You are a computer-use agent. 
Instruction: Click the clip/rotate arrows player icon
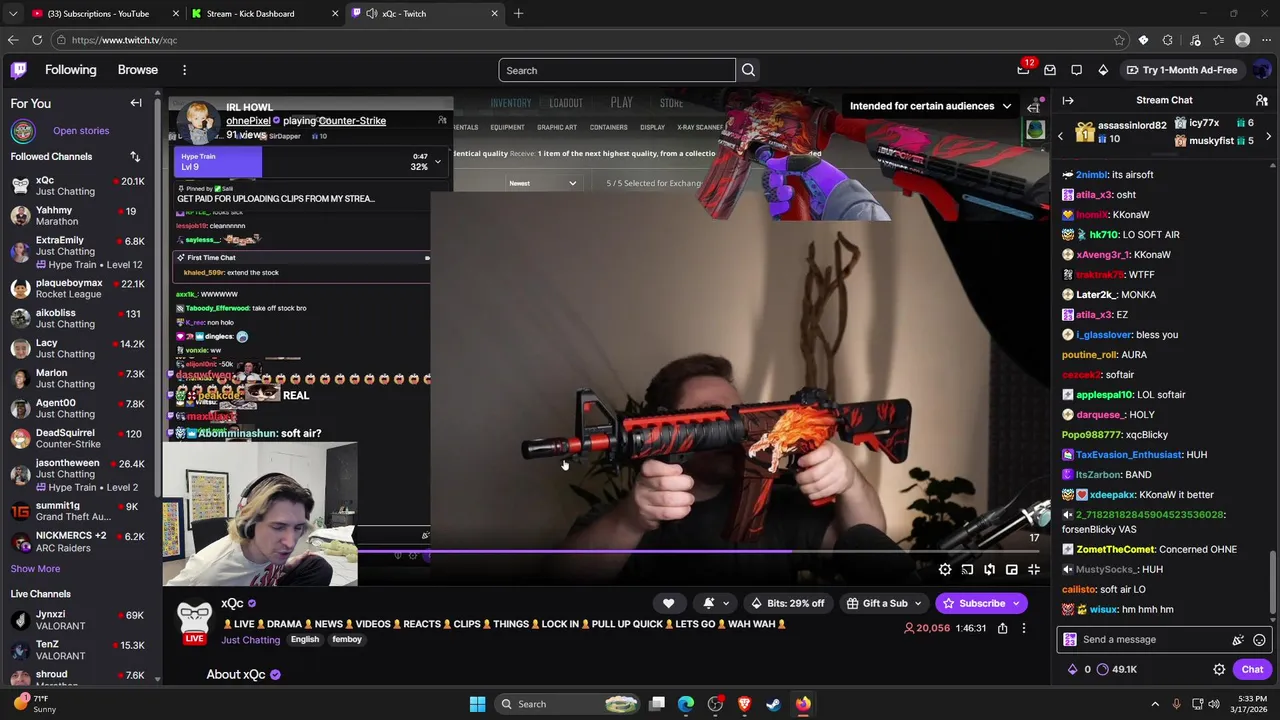coord(989,569)
